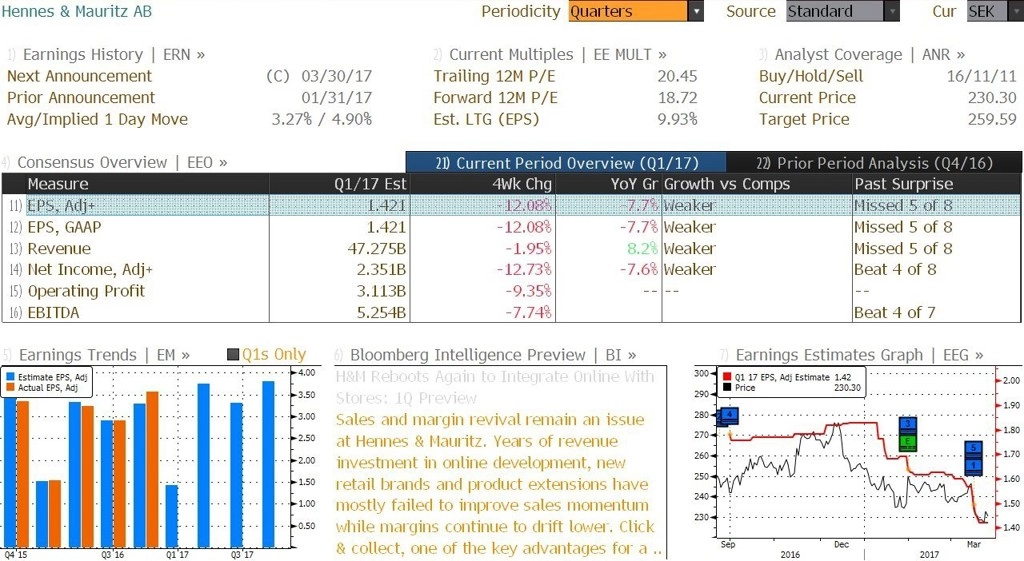Click the blue marker labeled 3 on estimates graph
The height and width of the screenshot is (561, 1024).
tap(908, 424)
